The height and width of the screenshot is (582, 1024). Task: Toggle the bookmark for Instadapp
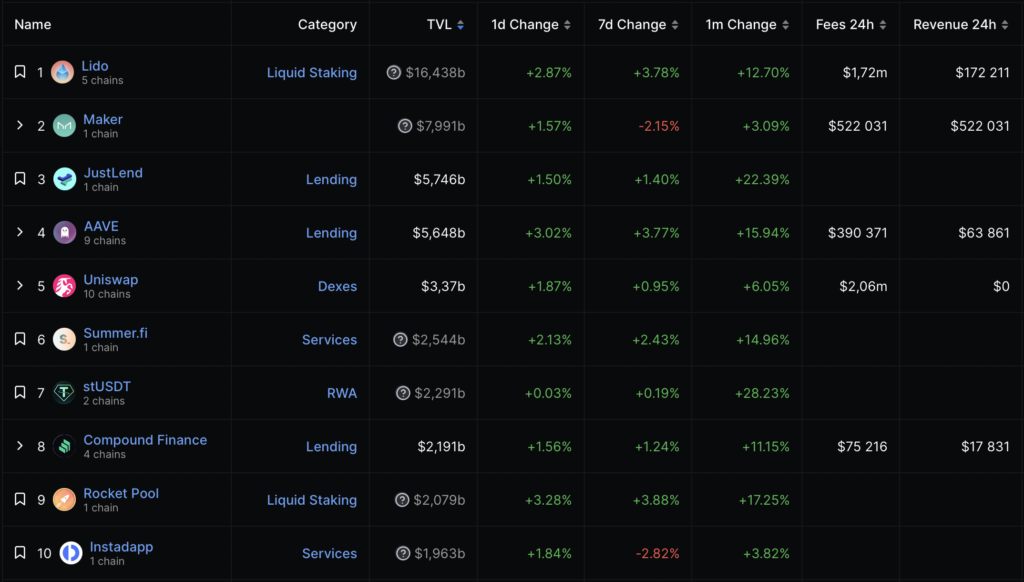coord(20,553)
